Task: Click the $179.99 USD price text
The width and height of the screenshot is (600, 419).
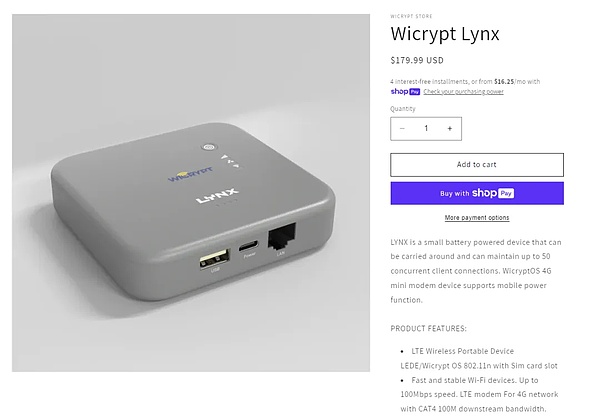Action: (x=417, y=60)
